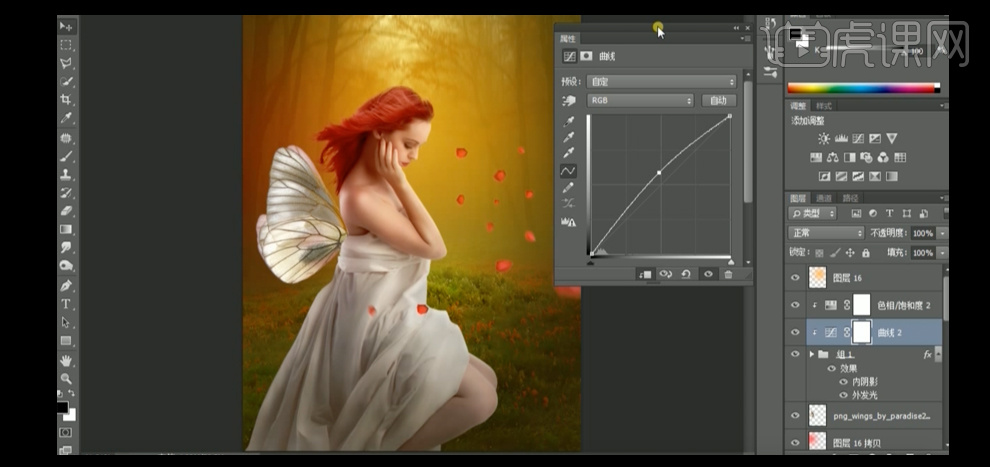Collapse the 组 1 layer effects list
The width and height of the screenshot is (990, 467).
pos(939,354)
